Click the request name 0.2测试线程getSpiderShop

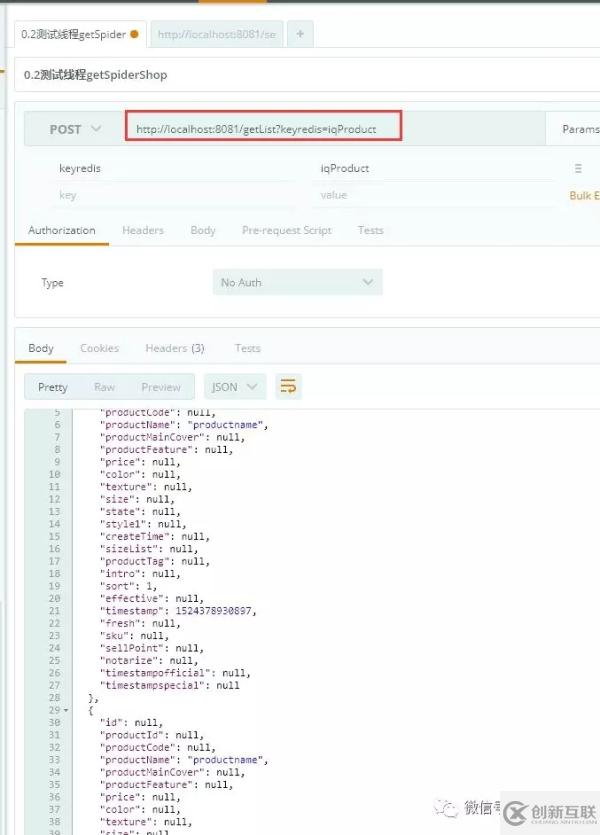tap(95, 75)
